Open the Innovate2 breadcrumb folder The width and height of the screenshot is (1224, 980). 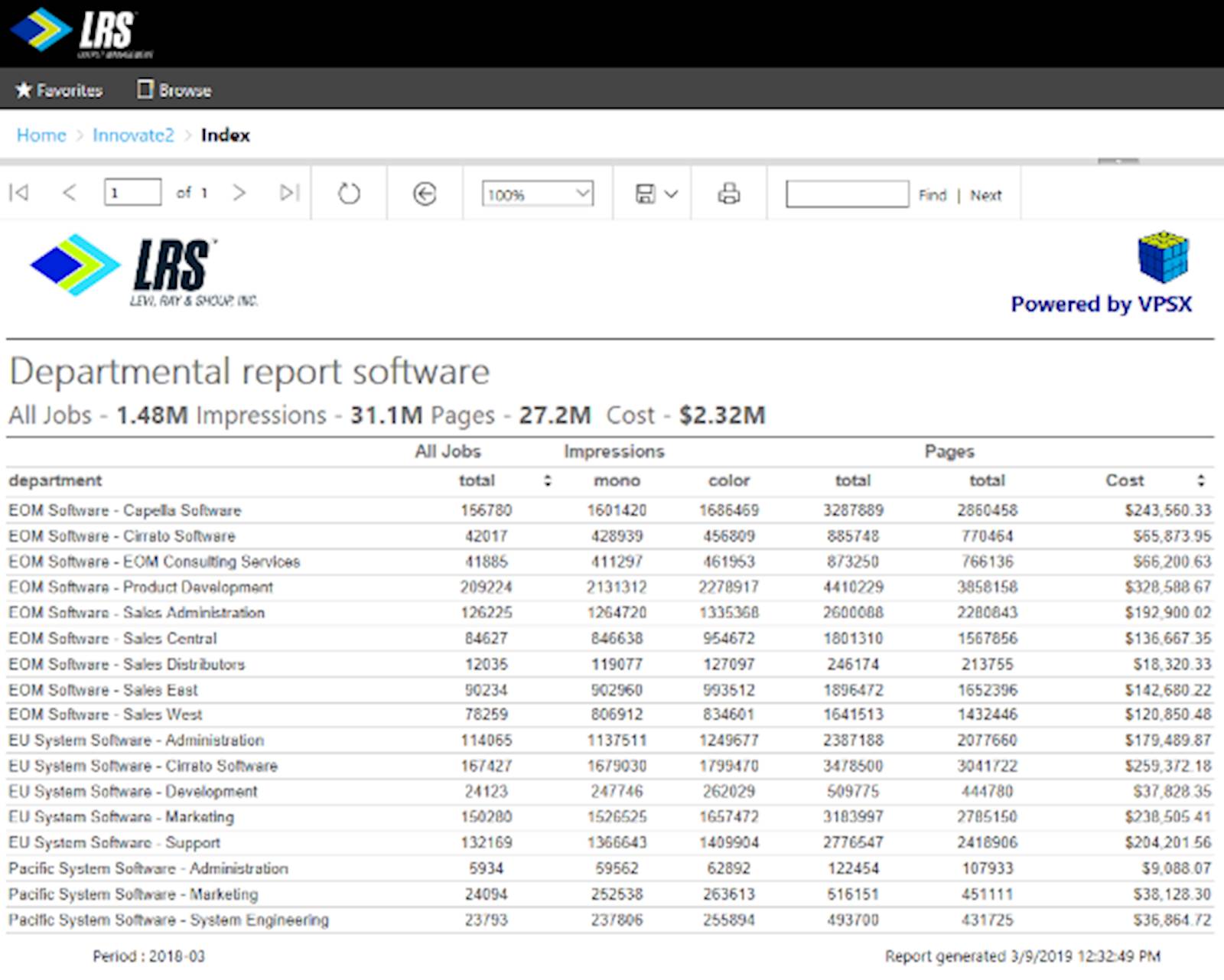133,135
